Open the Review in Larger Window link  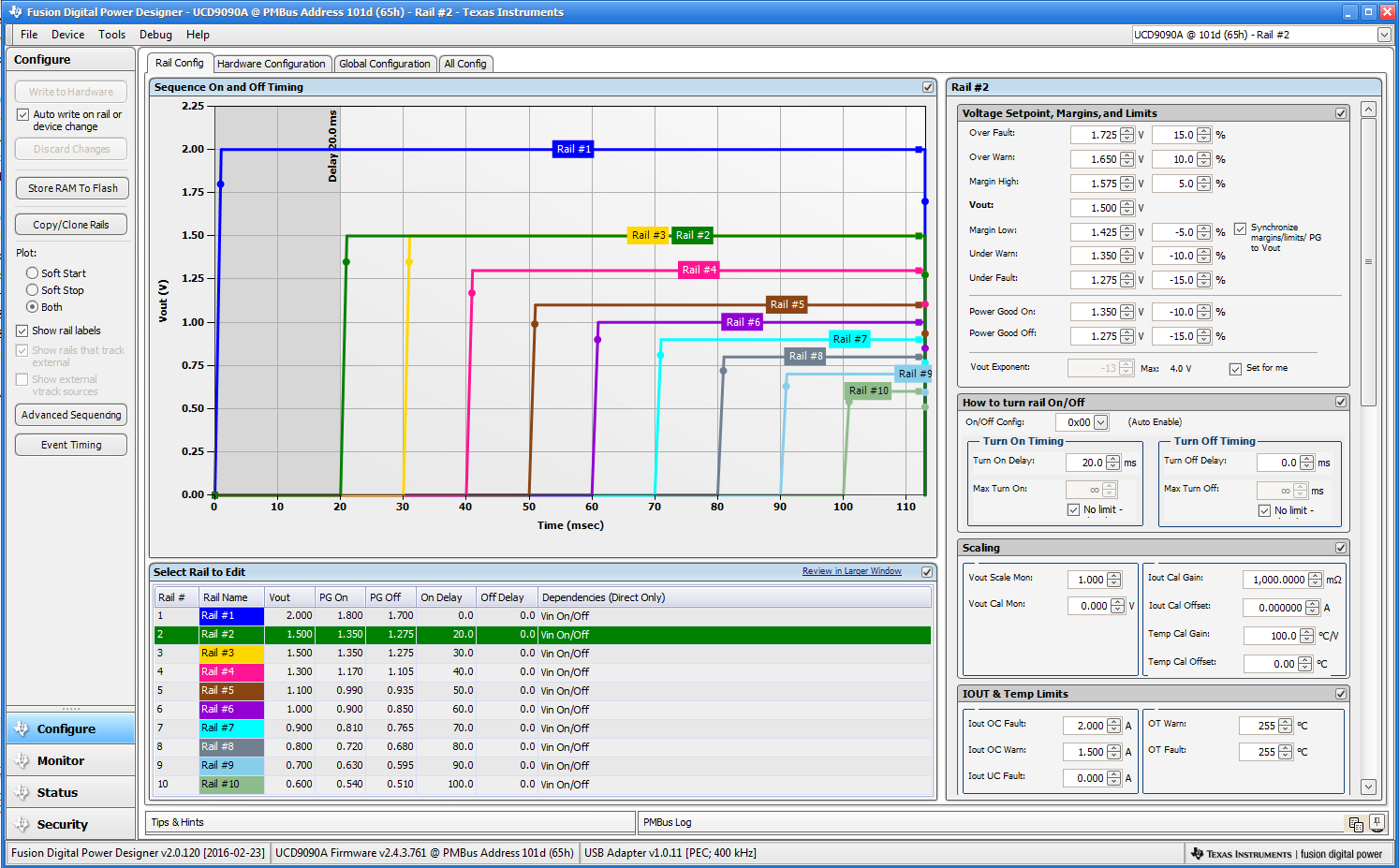(851, 571)
